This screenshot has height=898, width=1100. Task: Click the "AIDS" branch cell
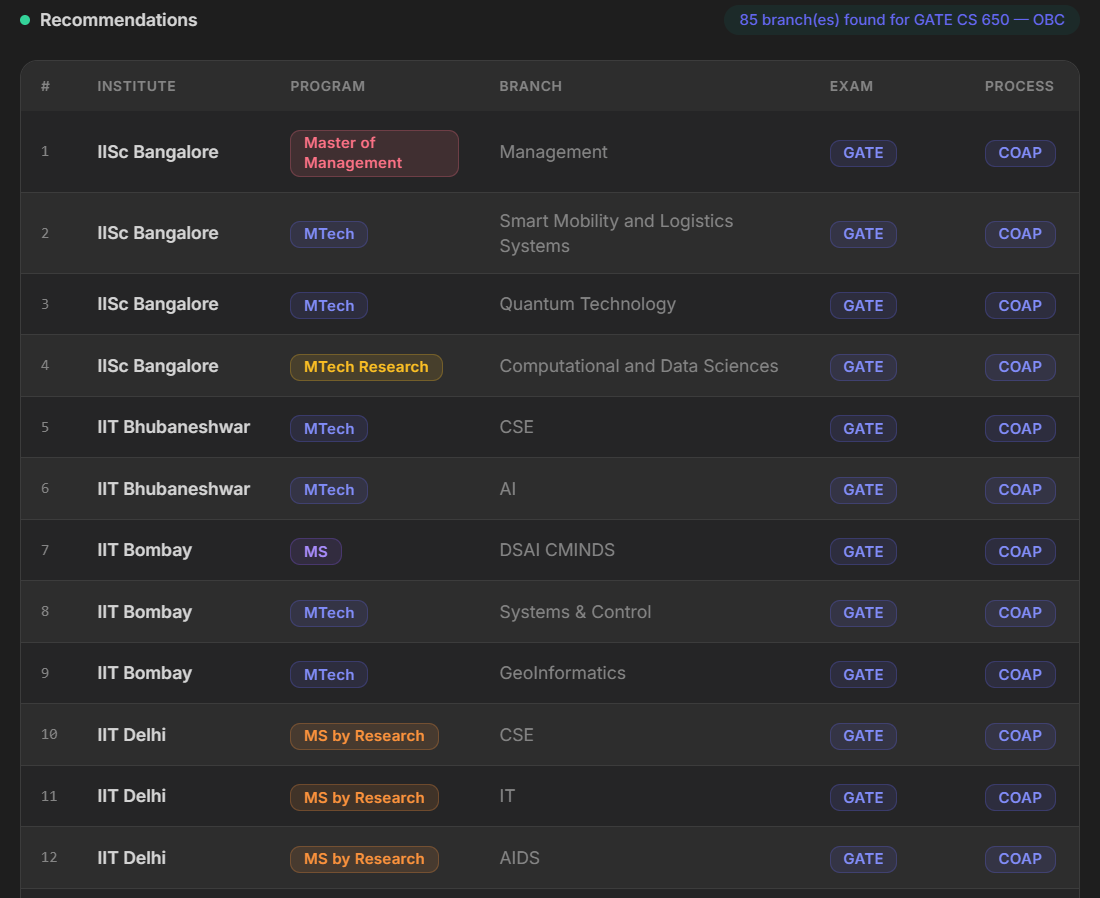point(519,858)
